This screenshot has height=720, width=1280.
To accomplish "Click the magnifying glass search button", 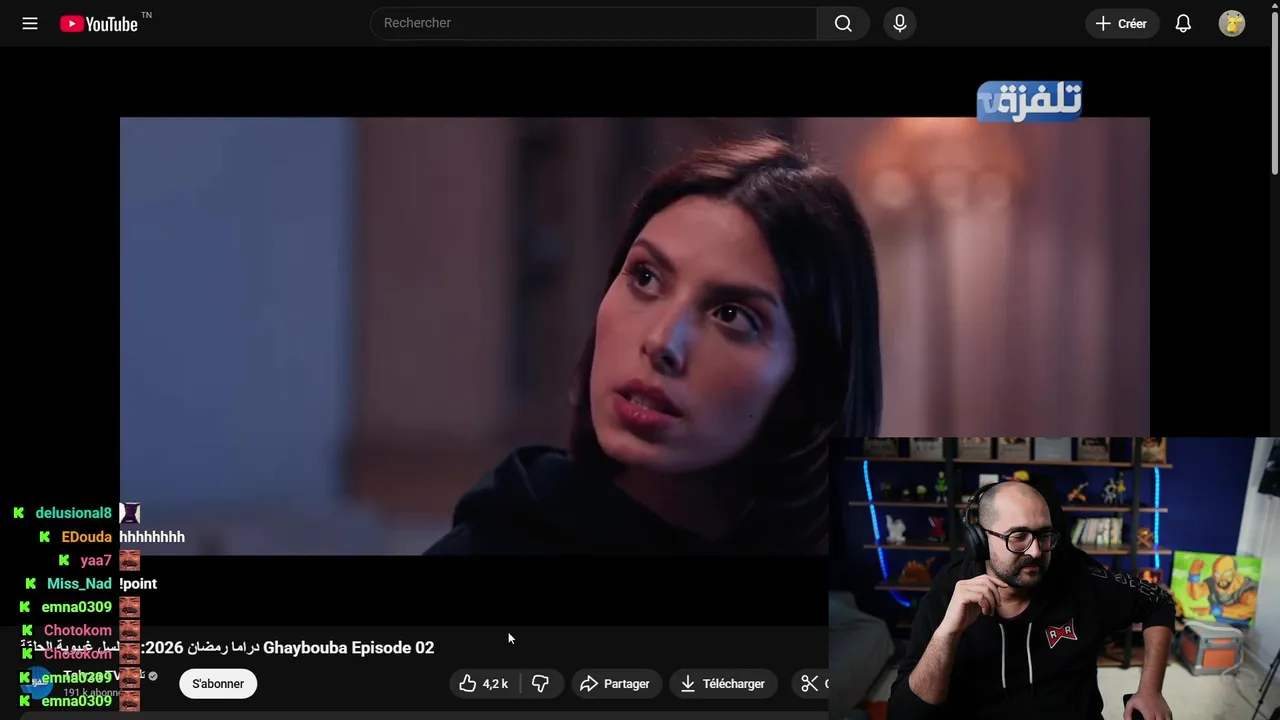I will pyautogui.click(x=843, y=23).
